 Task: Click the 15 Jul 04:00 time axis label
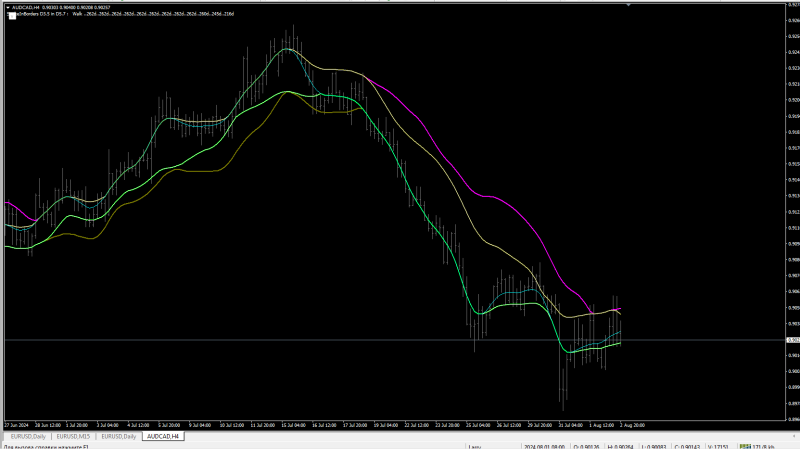click(x=293, y=425)
